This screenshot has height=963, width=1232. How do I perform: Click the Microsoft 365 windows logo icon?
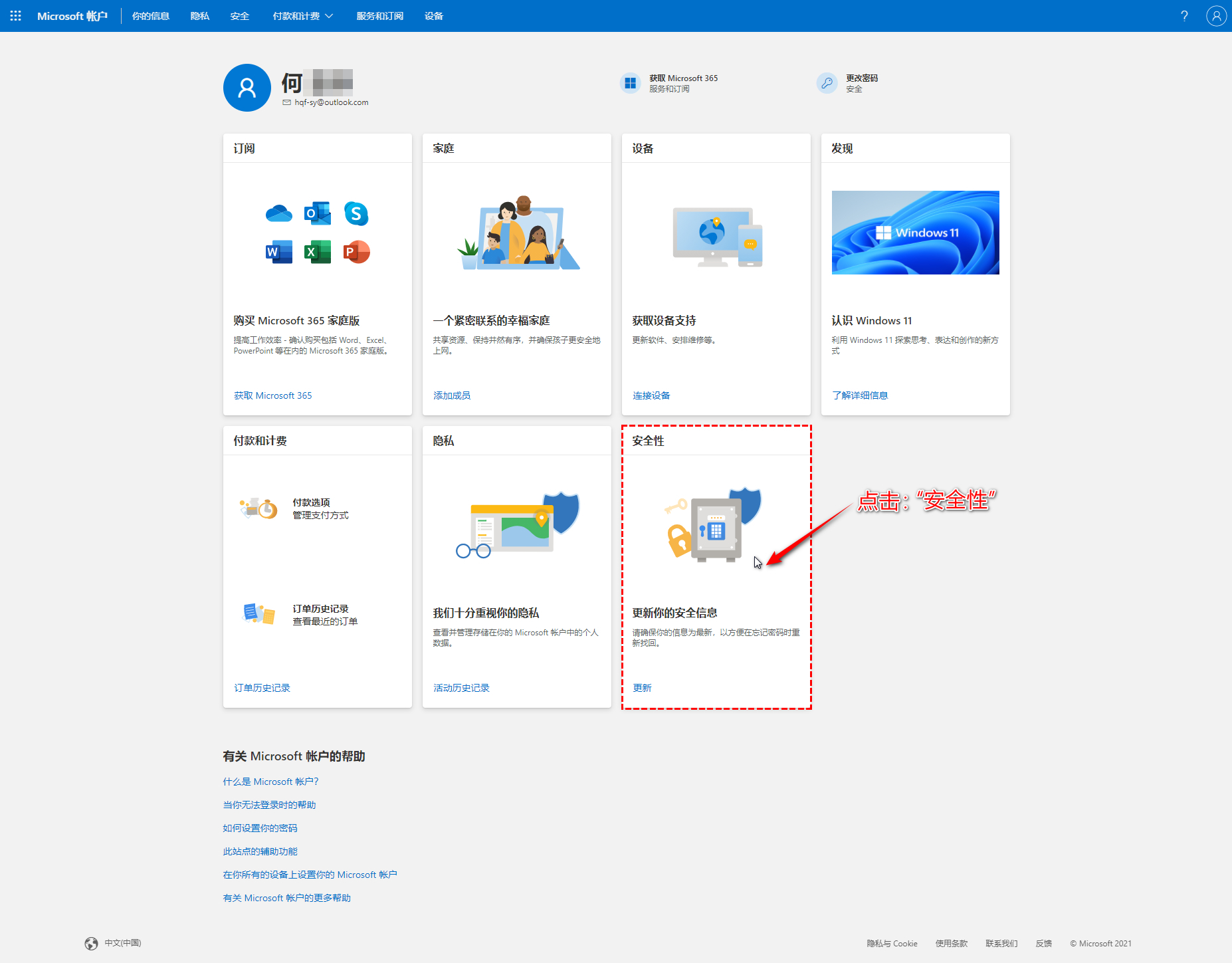click(x=630, y=83)
